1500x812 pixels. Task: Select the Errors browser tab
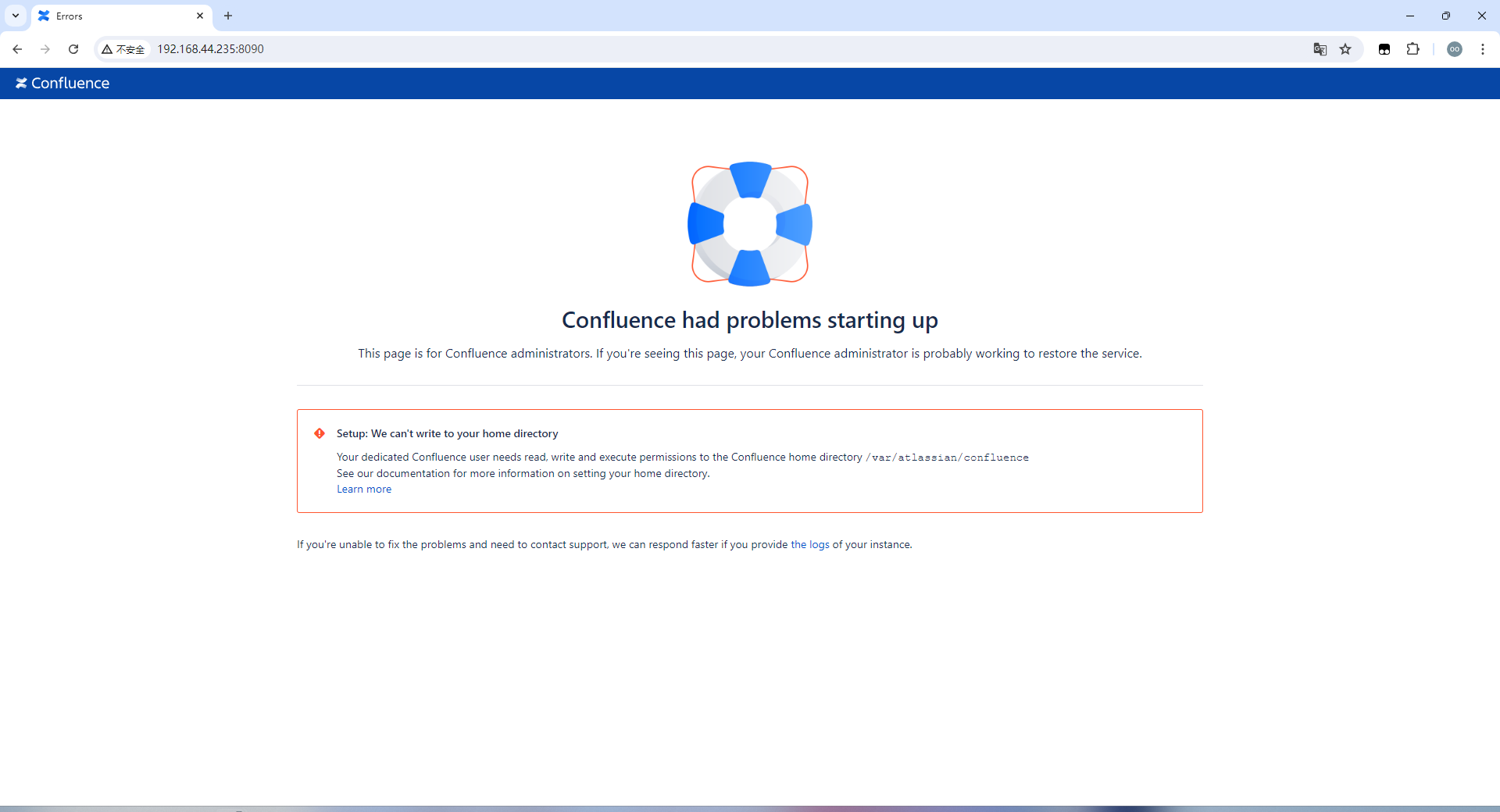tap(122, 16)
